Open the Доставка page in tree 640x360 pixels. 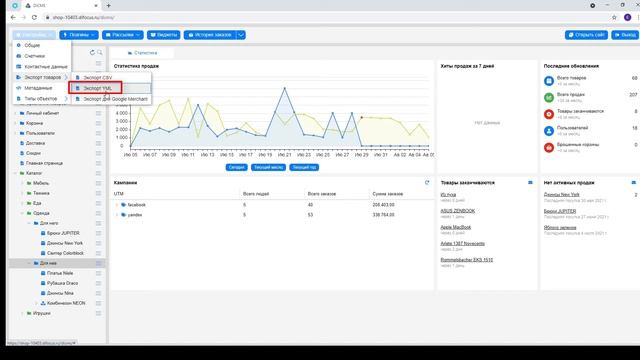click(36, 143)
